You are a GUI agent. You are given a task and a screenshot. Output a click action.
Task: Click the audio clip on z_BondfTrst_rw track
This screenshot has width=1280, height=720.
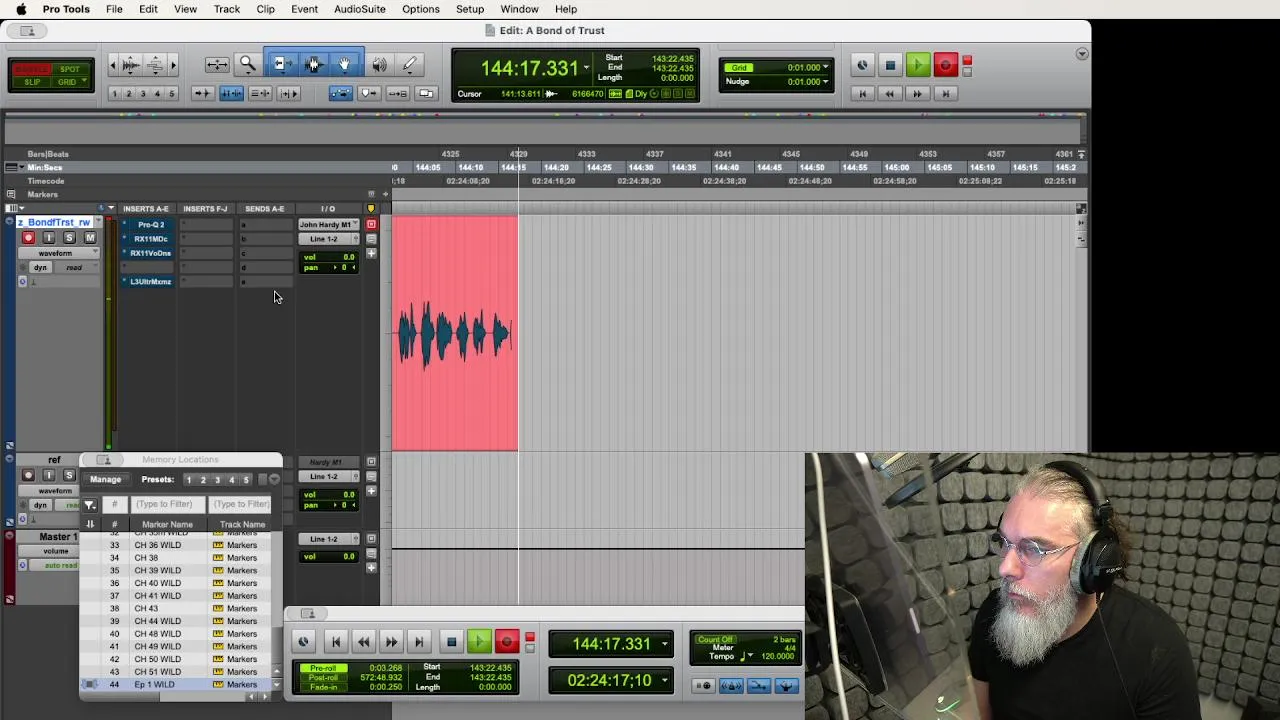455,334
